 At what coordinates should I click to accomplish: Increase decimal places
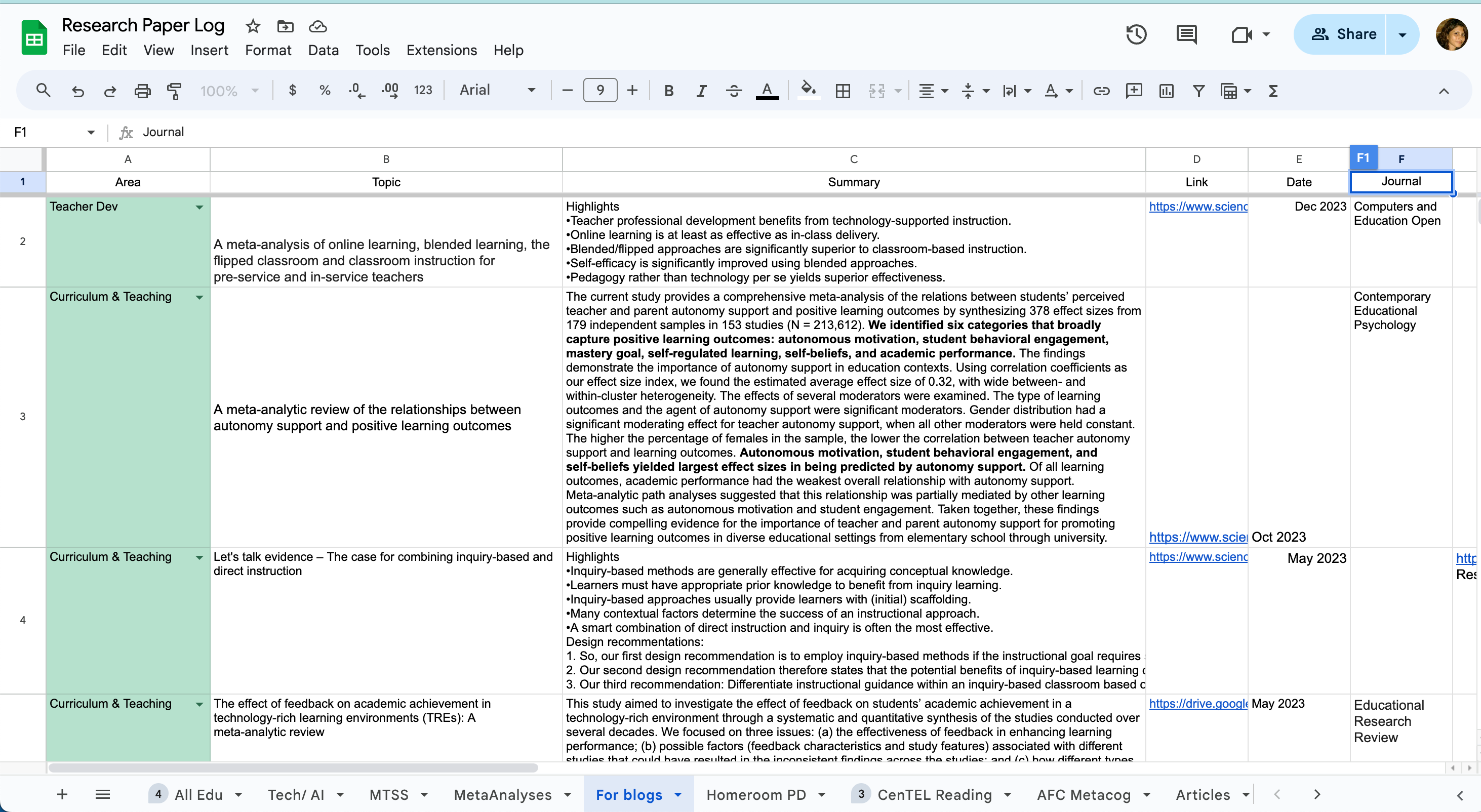point(390,90)
